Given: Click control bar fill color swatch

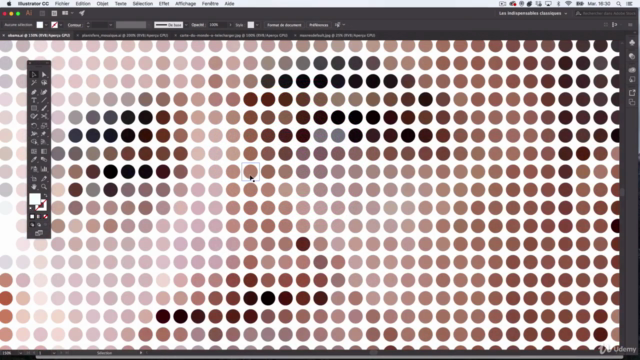Looking at the screenshot, I should click(40, 25).
